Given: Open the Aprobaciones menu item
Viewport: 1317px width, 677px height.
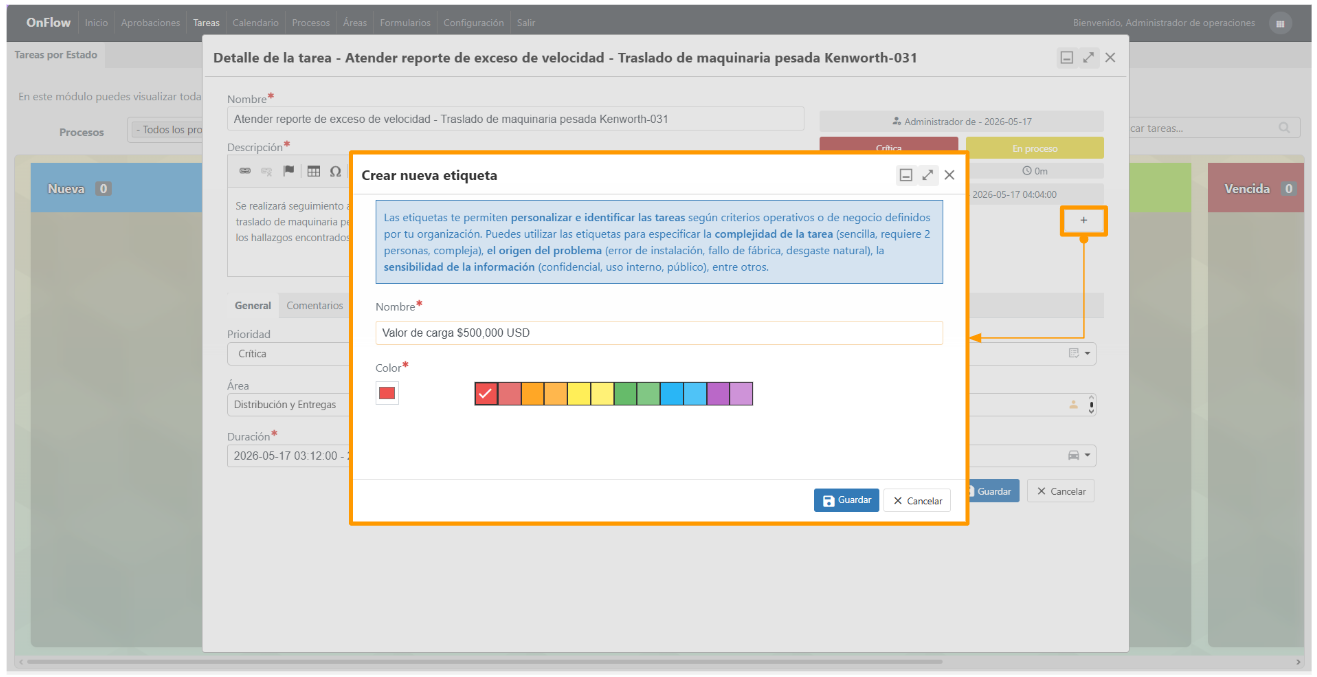Looking at the screenshot, I should tap(151, 23).
